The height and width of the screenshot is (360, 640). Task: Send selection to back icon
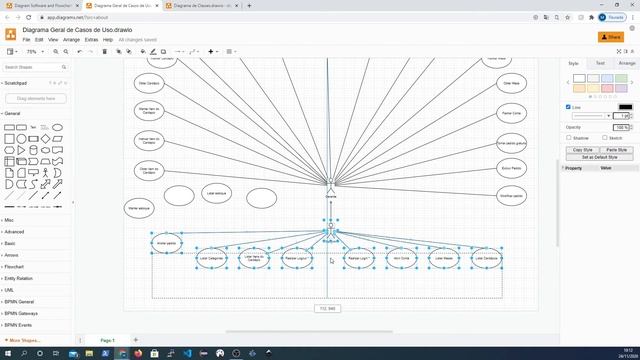tap(129, 52)
